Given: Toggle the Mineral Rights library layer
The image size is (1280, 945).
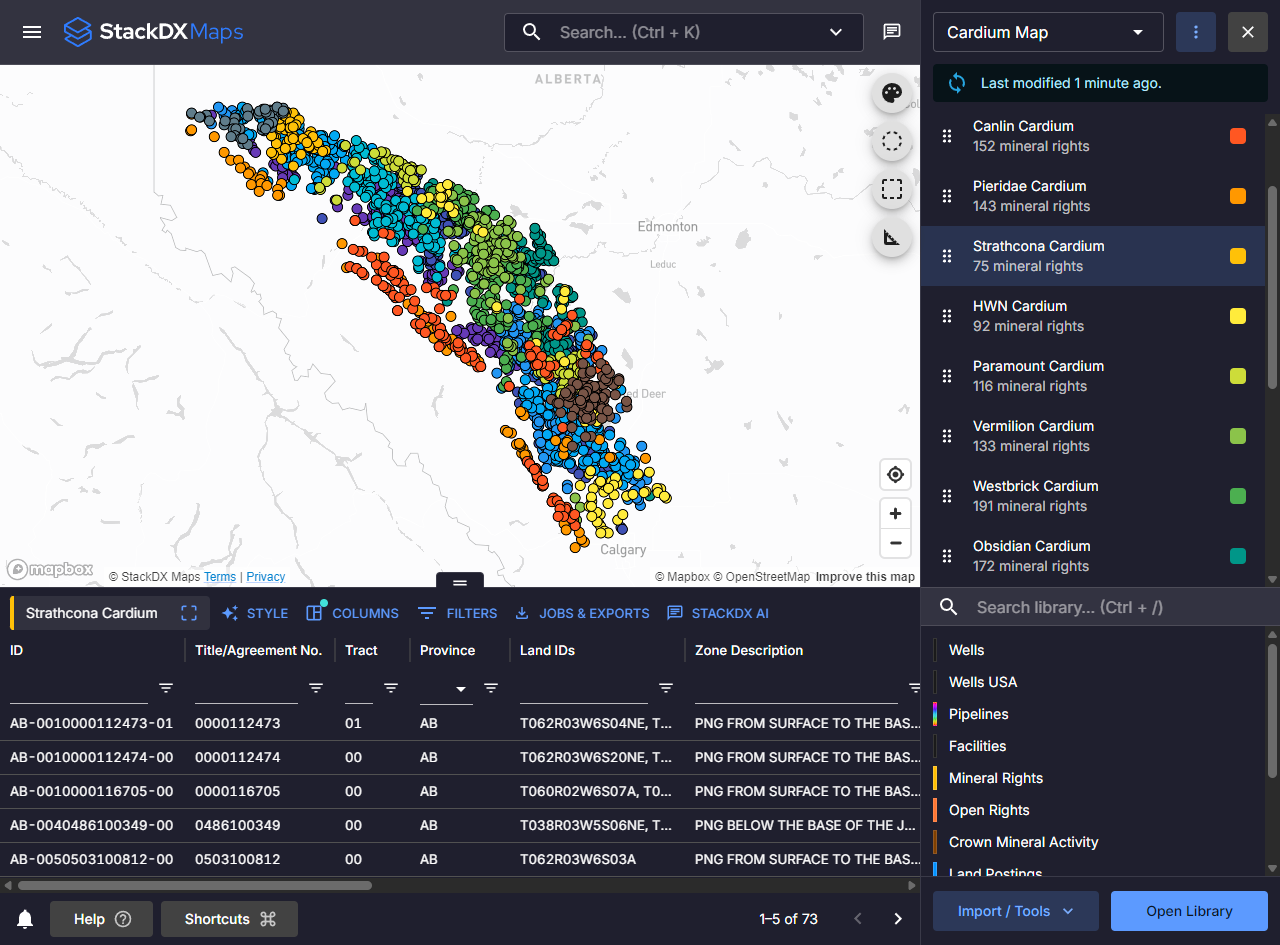Looking at the screenshot, I should click(x=995, y=778).
